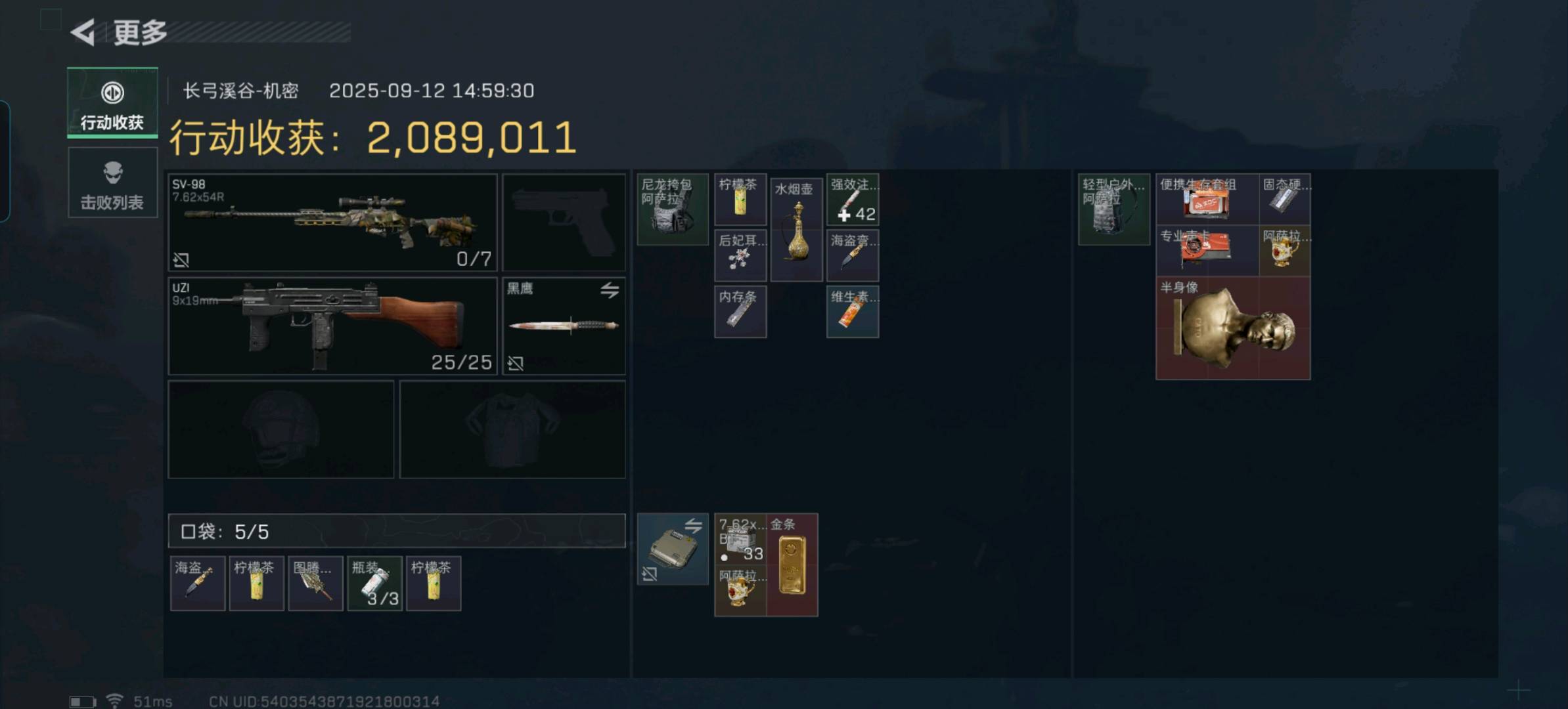Image resolution: width=1568 pixels, height=709 pixels.
Task: Click the 黑鹰 knife swap arrows icon
Action: point(610,290)
